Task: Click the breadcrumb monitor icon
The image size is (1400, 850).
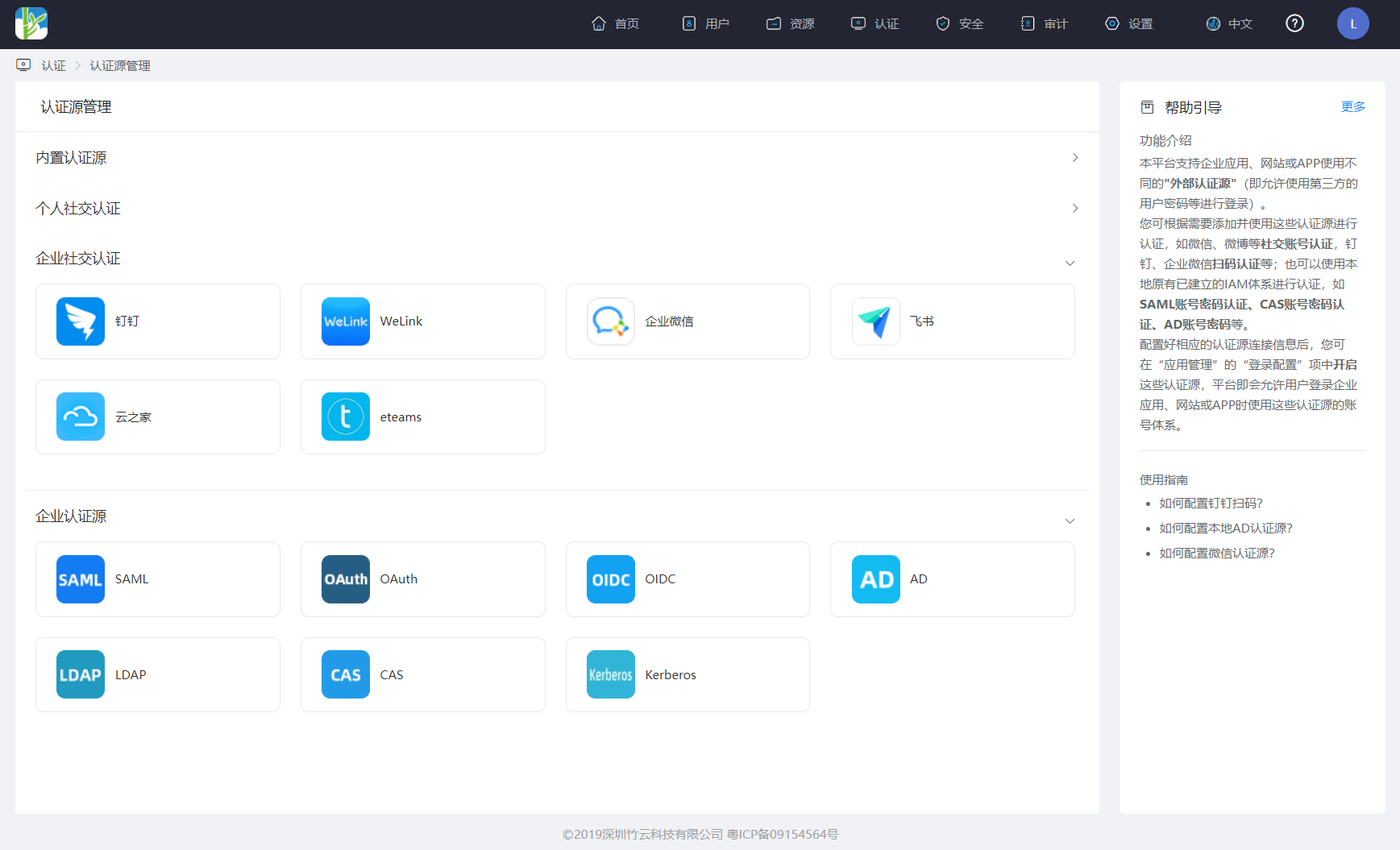Action: [23, 65]
